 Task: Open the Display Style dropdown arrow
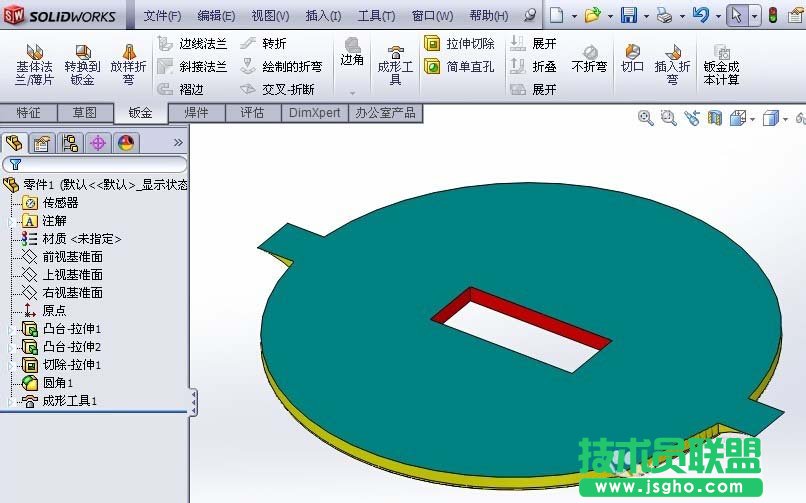785,120
